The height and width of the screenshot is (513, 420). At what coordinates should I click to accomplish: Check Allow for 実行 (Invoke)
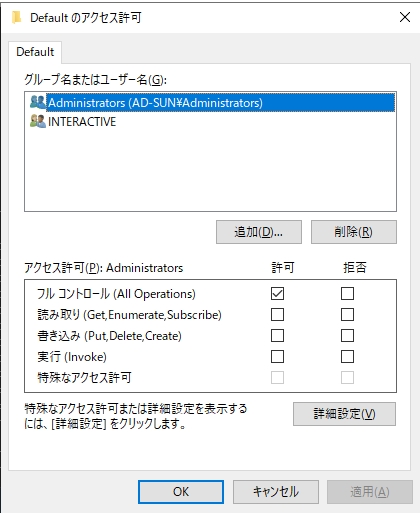[x=277, y=357]
